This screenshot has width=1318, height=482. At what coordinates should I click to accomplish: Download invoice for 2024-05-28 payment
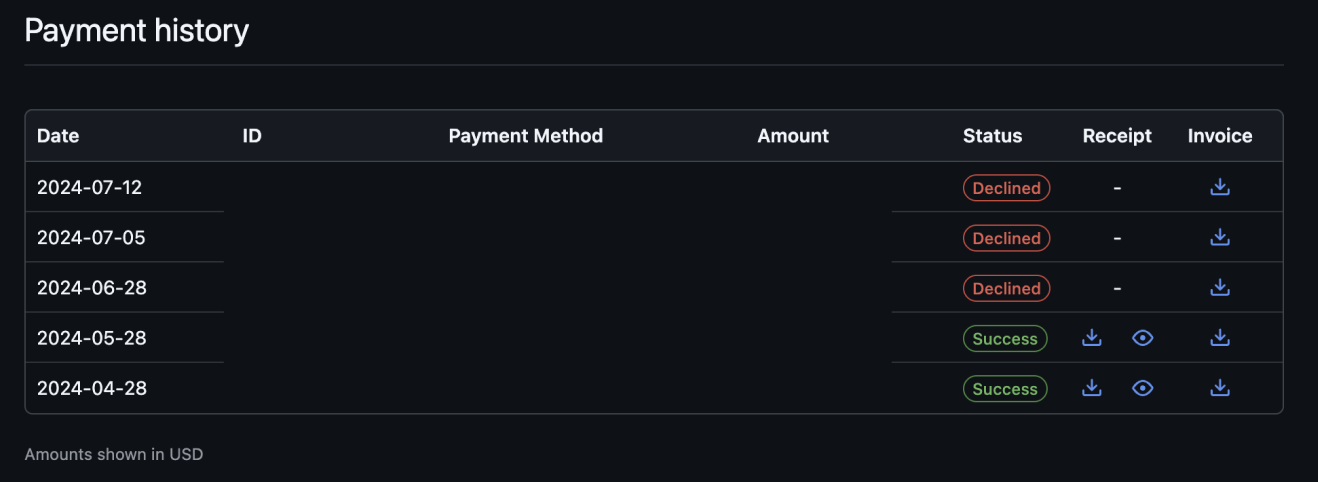[x=1219, y=338]
